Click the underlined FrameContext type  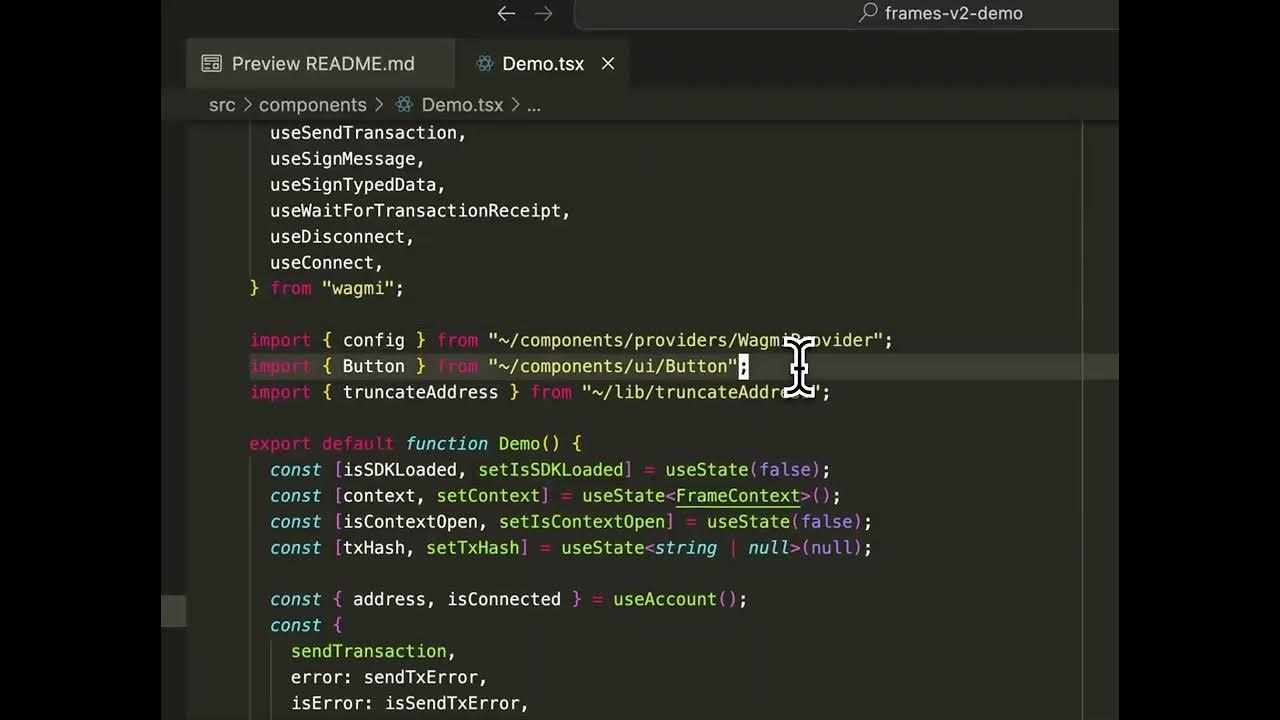click(737, 496)
